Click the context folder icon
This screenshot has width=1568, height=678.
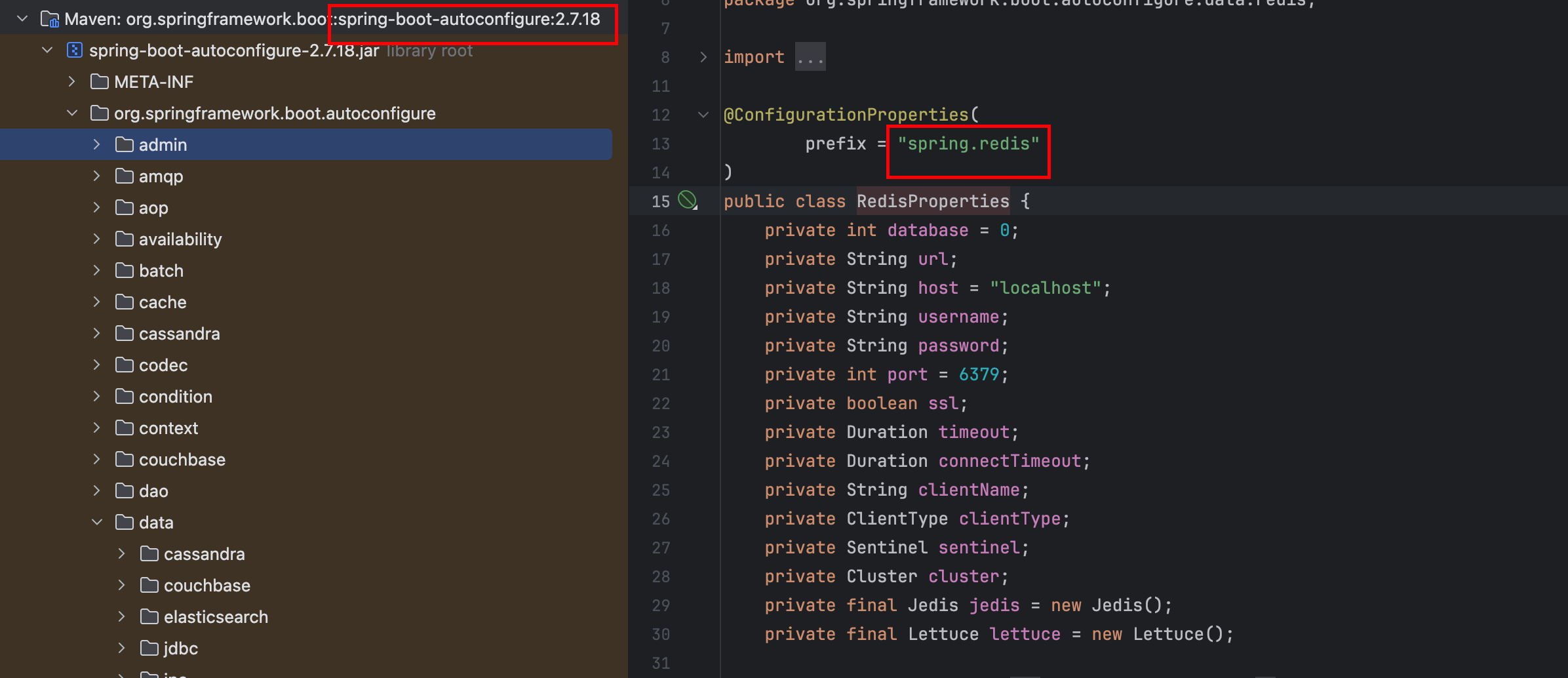point(125,428)
